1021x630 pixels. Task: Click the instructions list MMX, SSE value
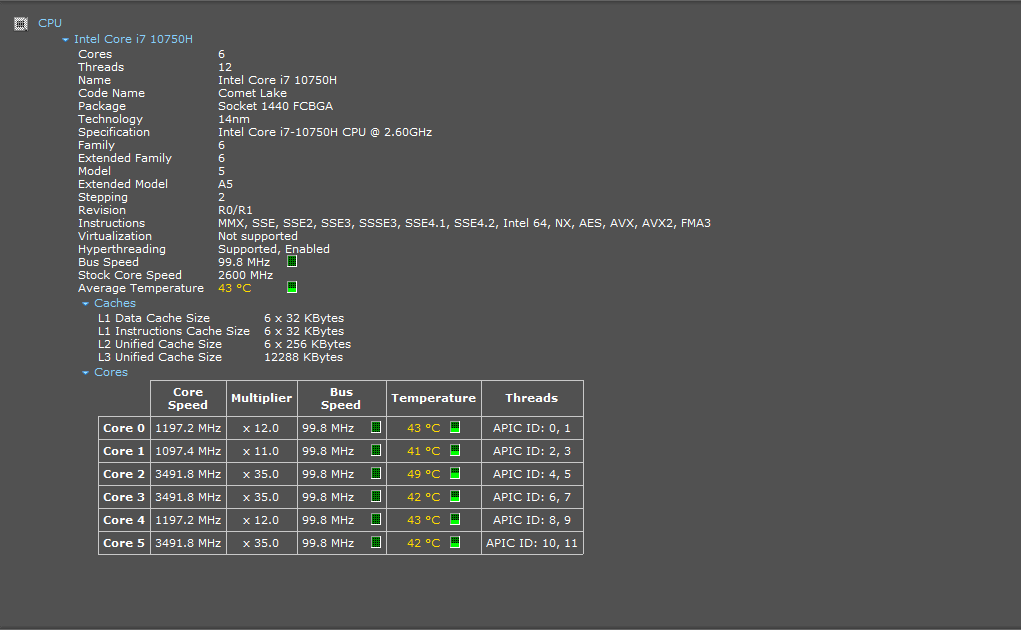point(464,223)
